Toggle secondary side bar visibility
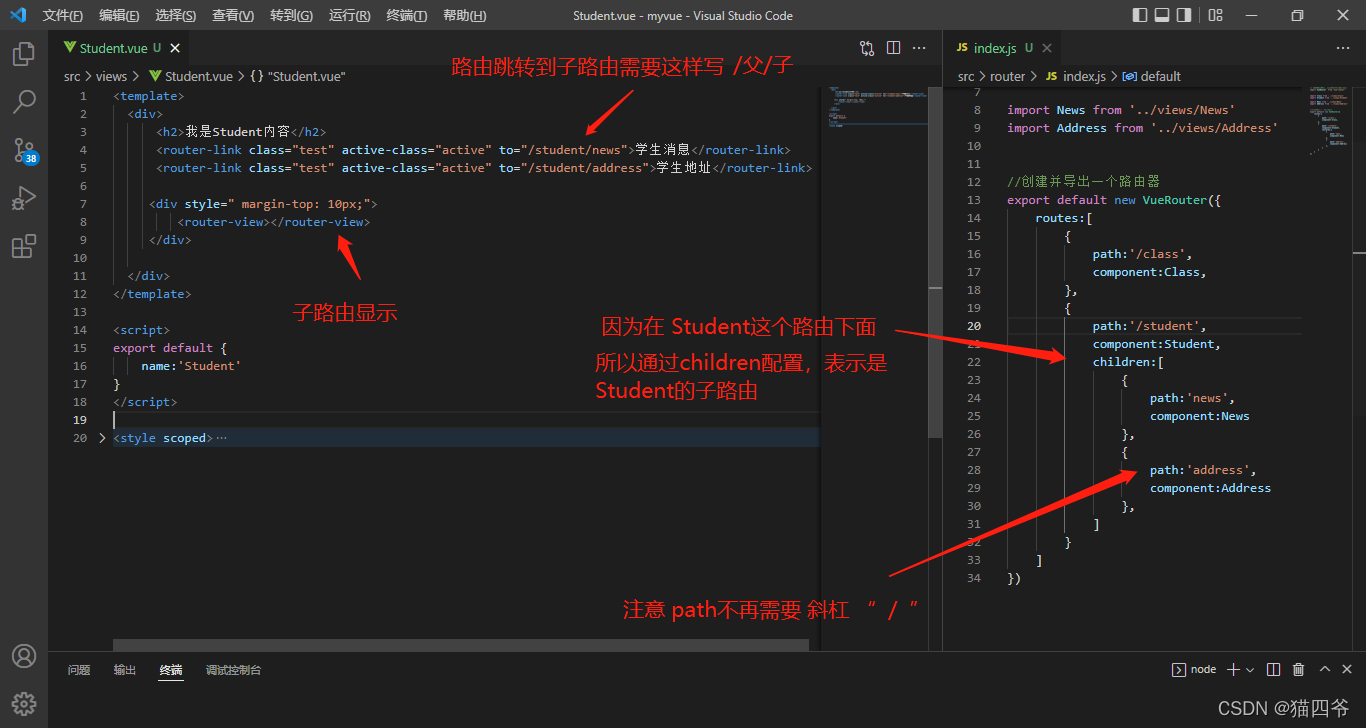The image size is (1366, 728). 1184,15
